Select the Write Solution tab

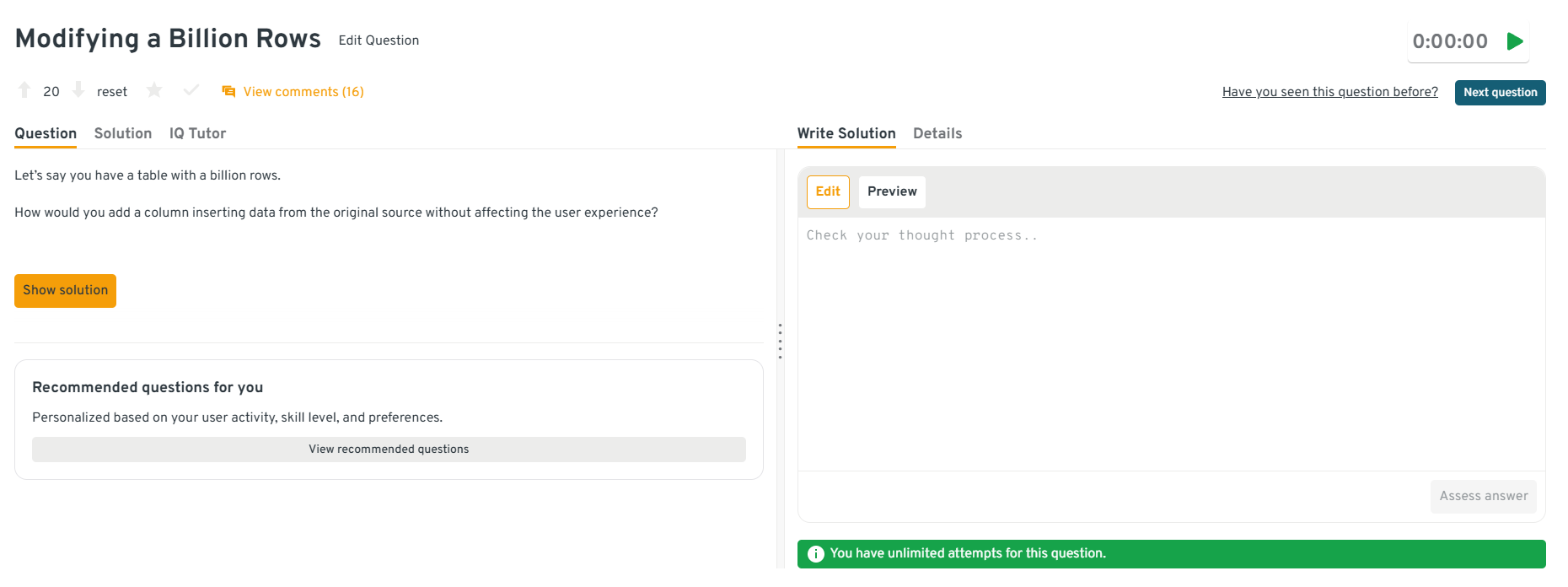pyautogui.click(x=846, y=133)
